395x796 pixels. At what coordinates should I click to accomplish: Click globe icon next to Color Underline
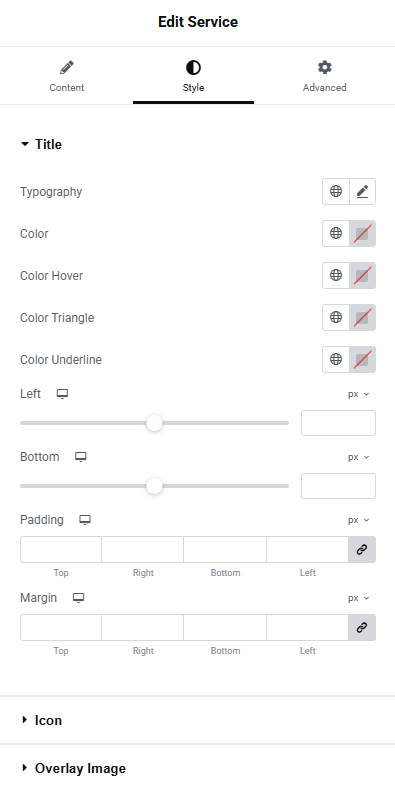(336, 359)
